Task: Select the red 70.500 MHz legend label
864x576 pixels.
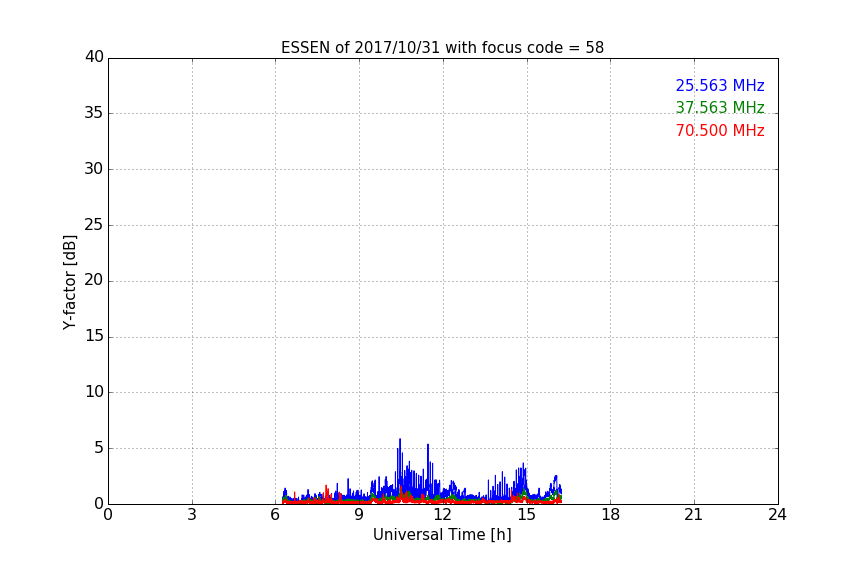Action: 720,131
